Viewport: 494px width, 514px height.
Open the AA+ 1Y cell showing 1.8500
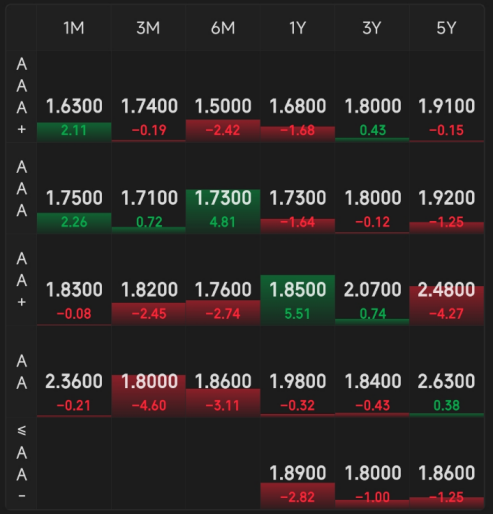coord(298,280)
